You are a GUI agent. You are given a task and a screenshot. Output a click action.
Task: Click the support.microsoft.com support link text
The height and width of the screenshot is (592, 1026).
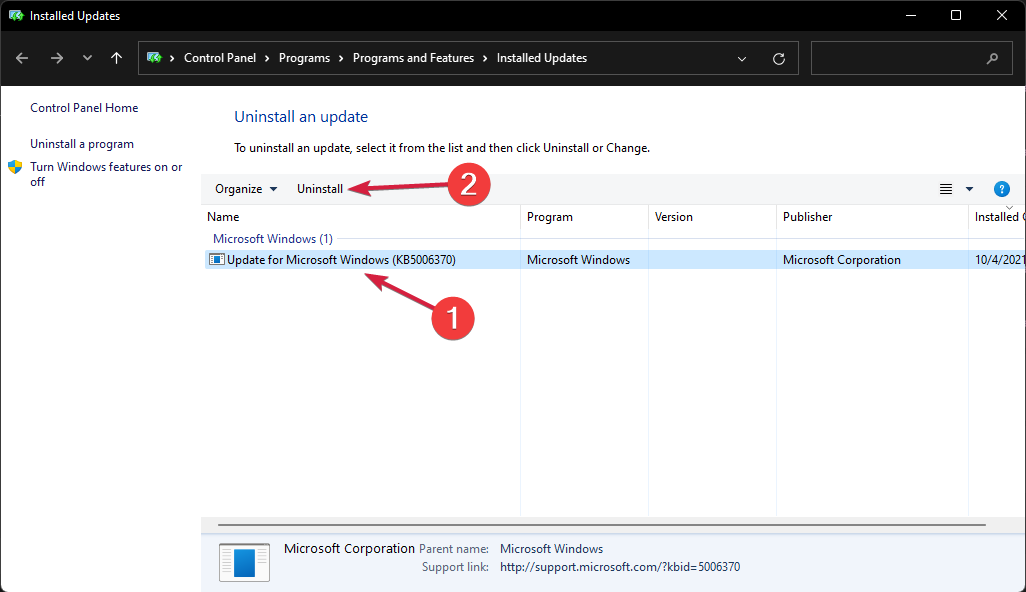620,567
